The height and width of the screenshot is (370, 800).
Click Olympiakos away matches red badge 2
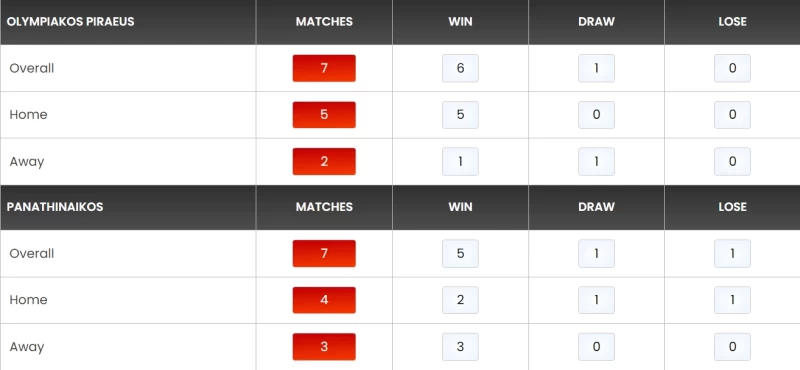click(324, 161)
